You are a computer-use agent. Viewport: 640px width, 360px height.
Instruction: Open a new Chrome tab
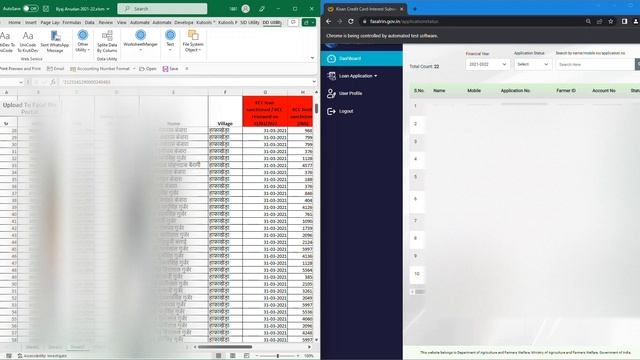pos(415,9)
